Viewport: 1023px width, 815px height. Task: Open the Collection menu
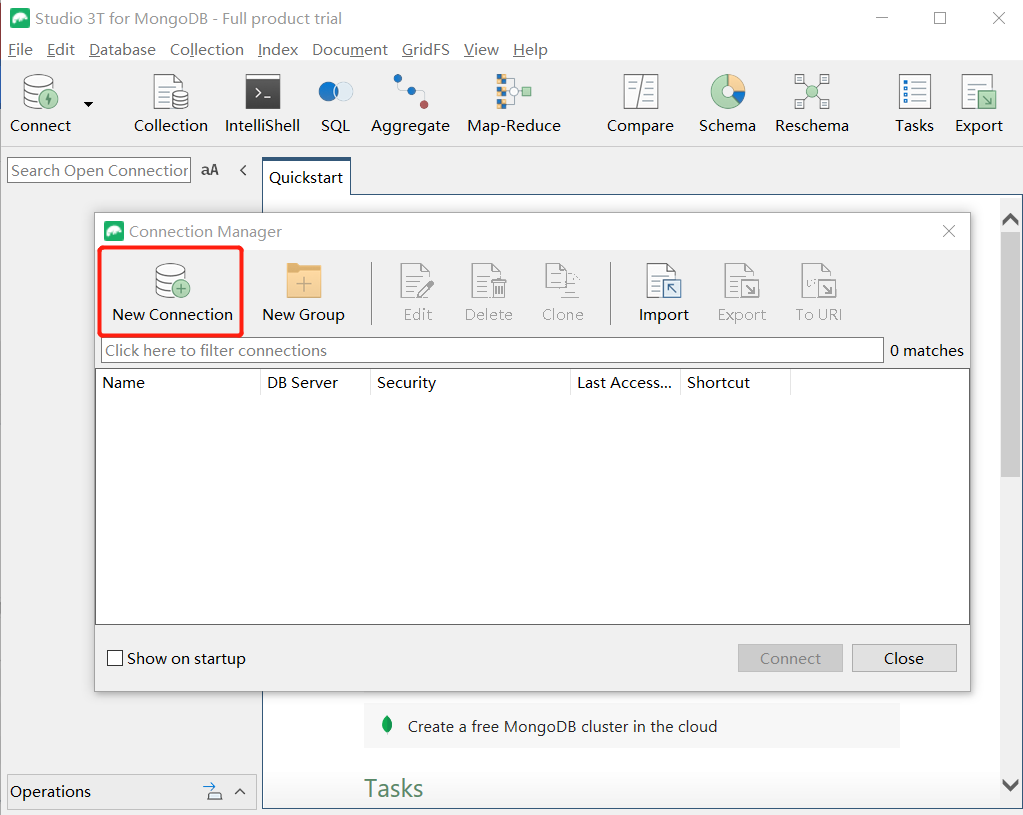(207, 50)
